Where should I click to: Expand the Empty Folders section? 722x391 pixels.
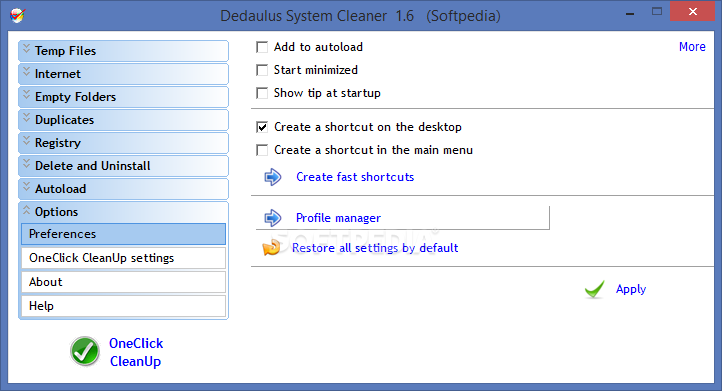point(123,97)
